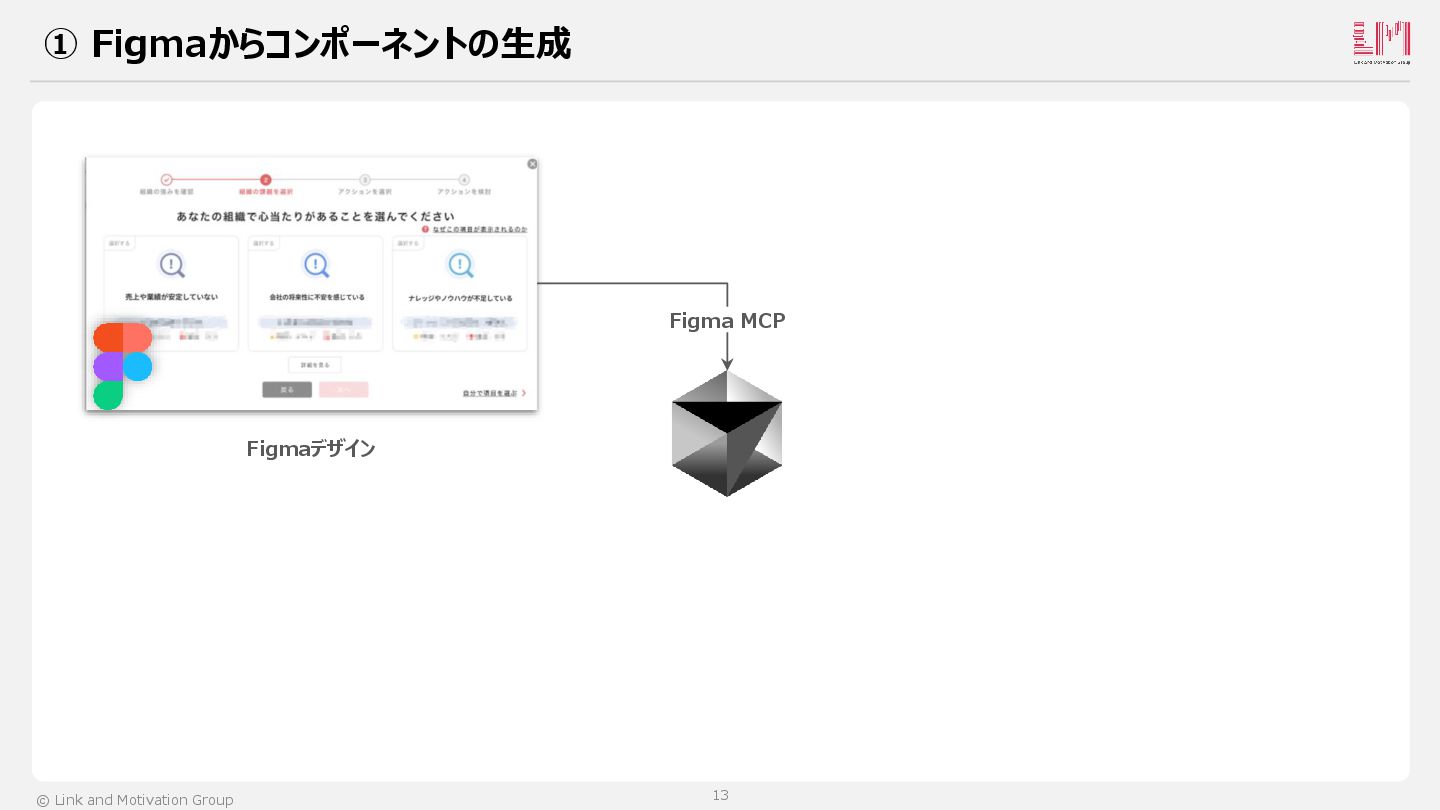Select the ナレッジやノウハウが不足している card text
1440x810 pixels.
click(x=461, y=298)
